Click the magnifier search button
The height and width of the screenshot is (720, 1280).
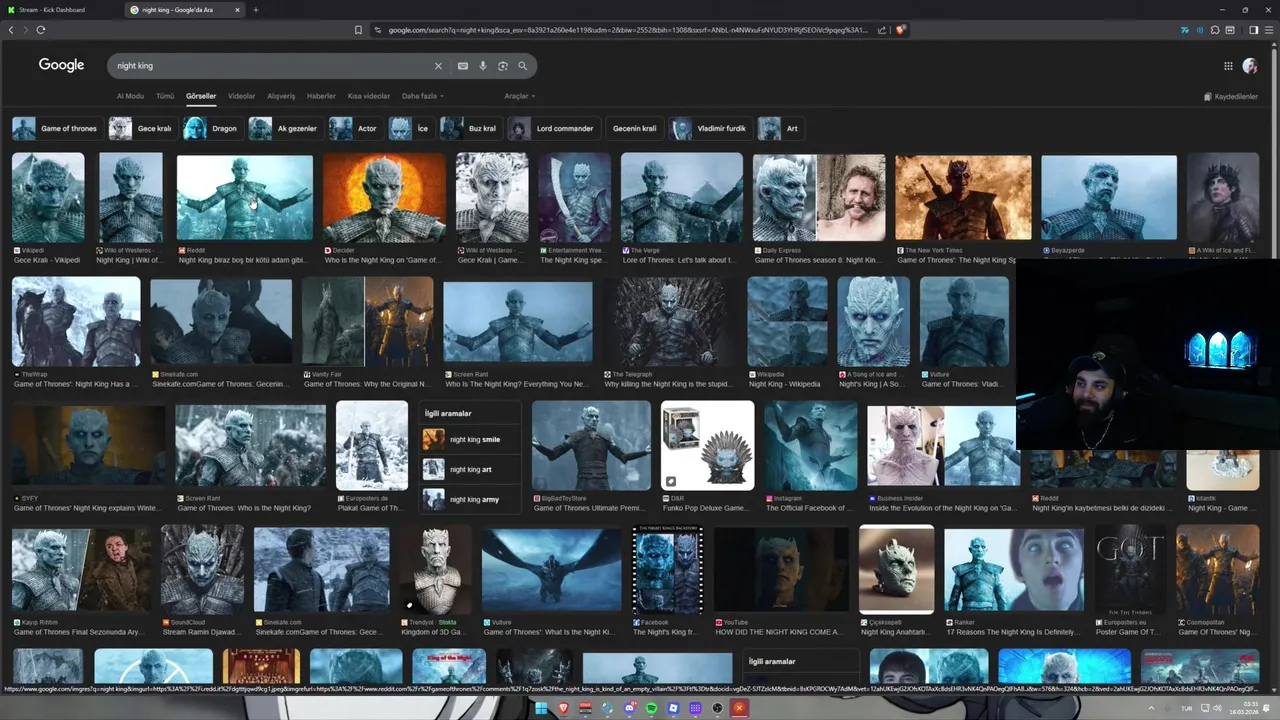523,66
